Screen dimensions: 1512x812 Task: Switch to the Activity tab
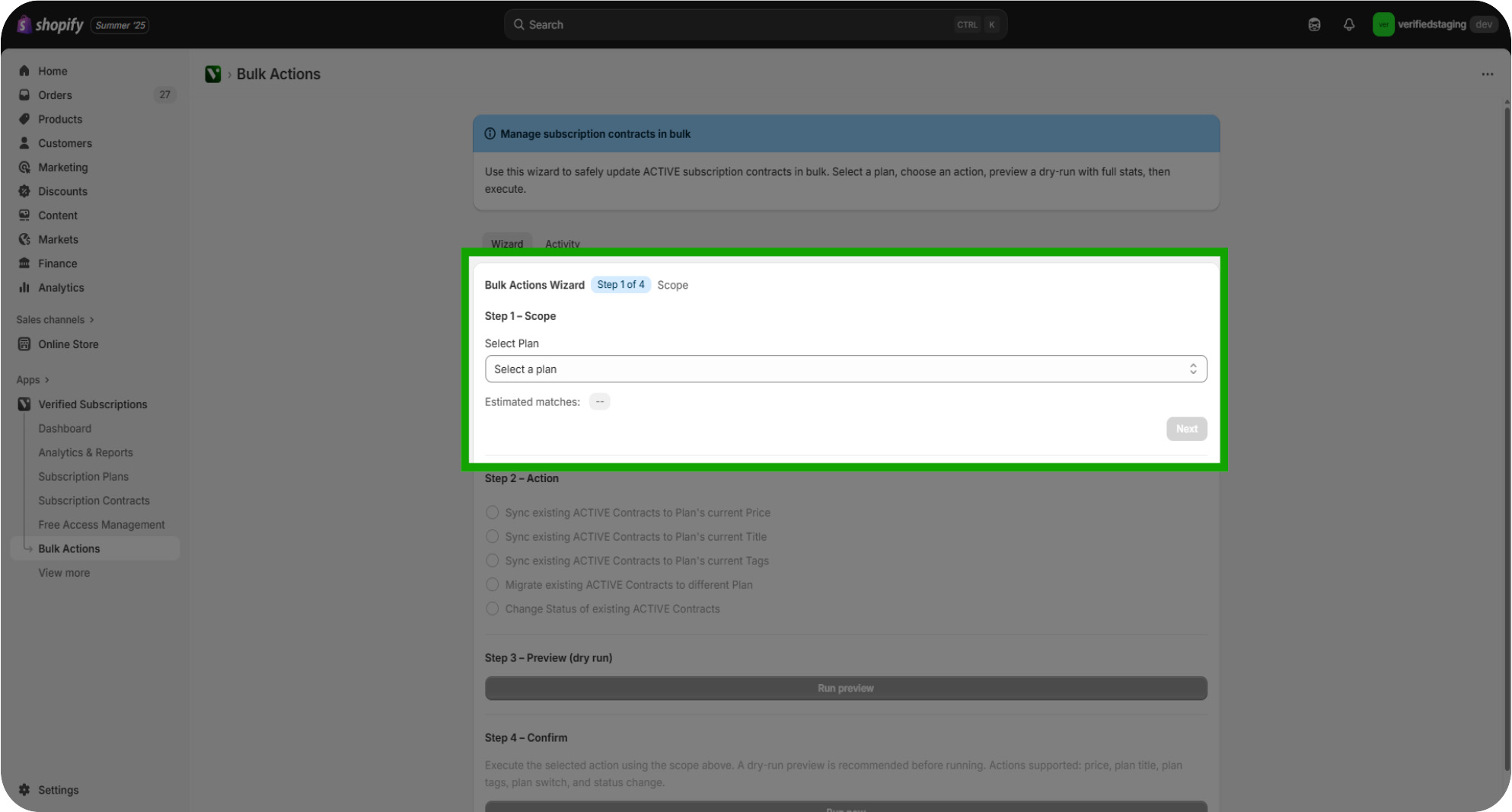coord(563,244)
